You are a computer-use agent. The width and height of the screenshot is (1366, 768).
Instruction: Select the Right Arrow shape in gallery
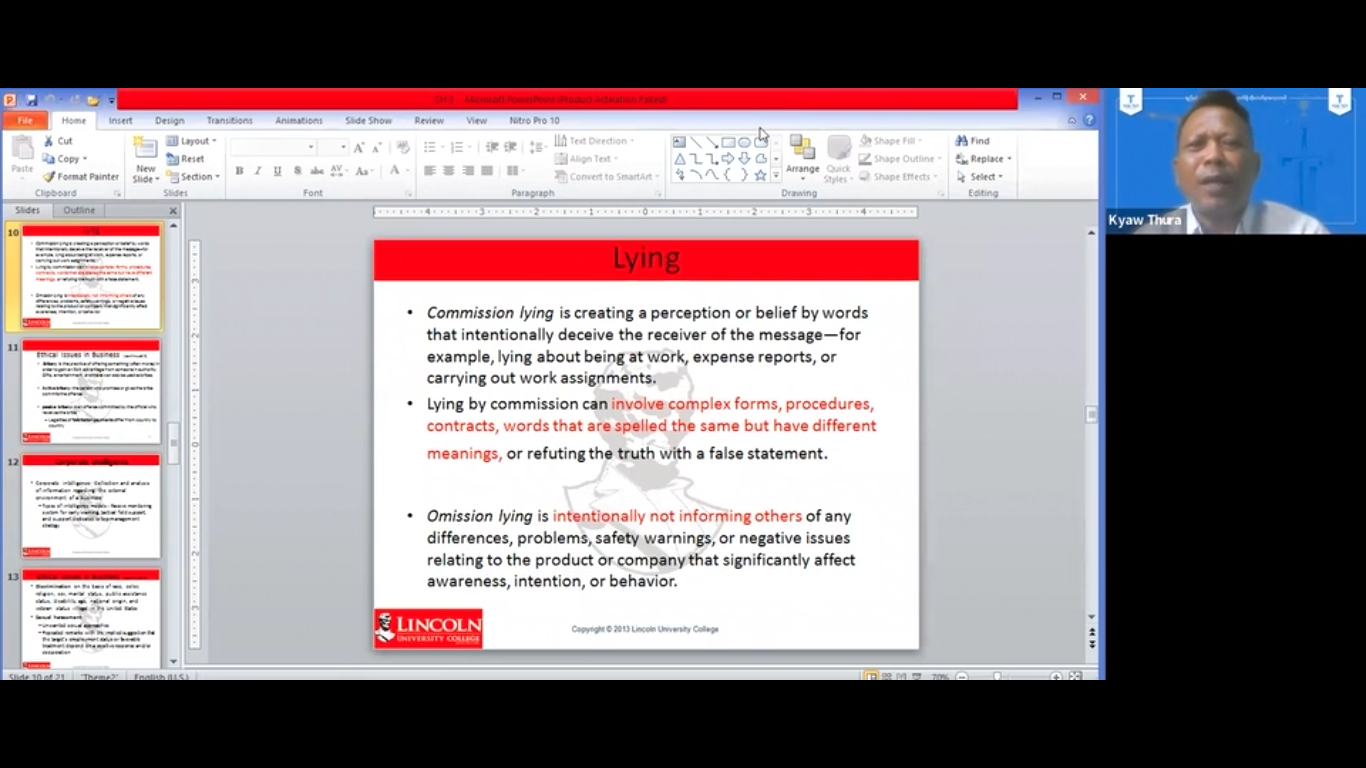[728, 159]
